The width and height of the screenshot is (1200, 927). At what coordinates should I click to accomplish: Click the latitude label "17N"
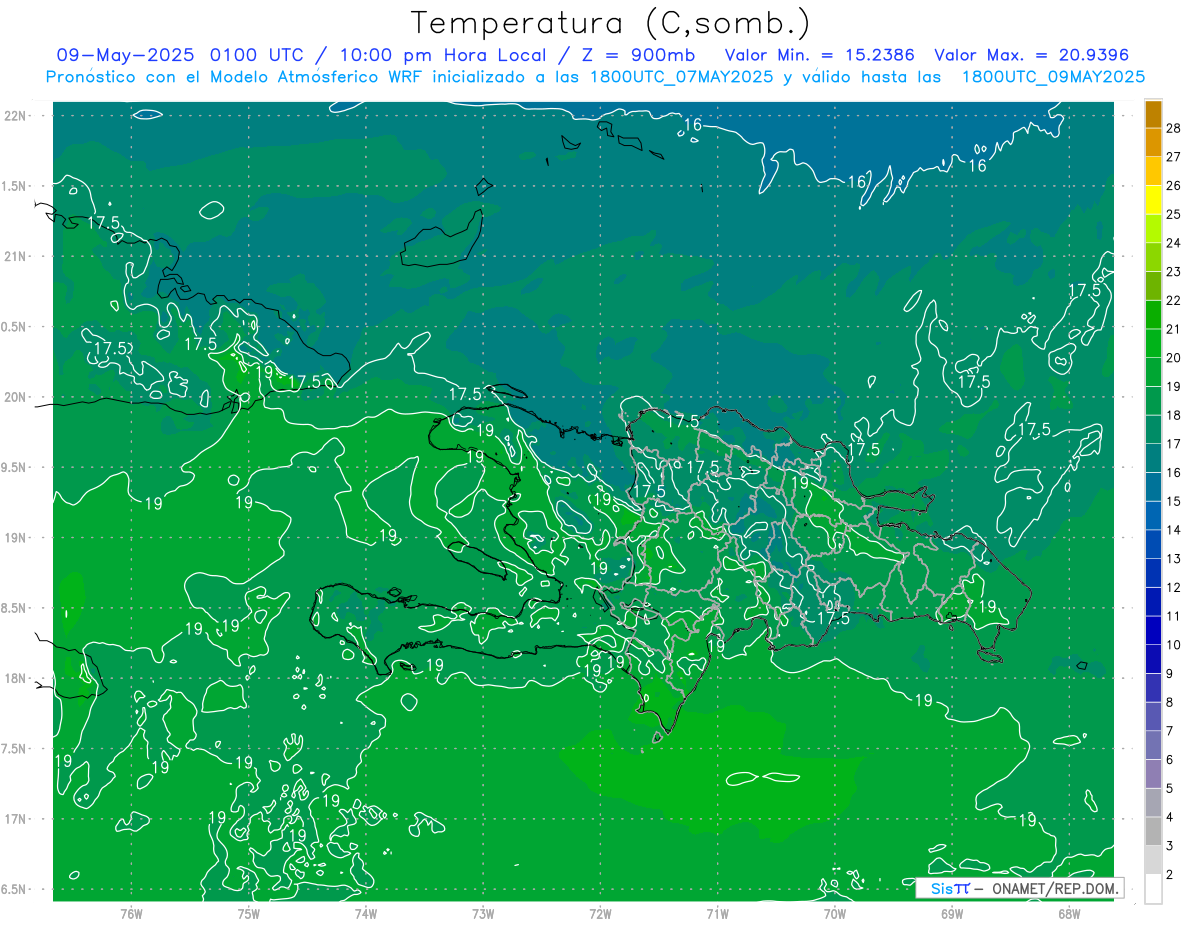point(15,819)
